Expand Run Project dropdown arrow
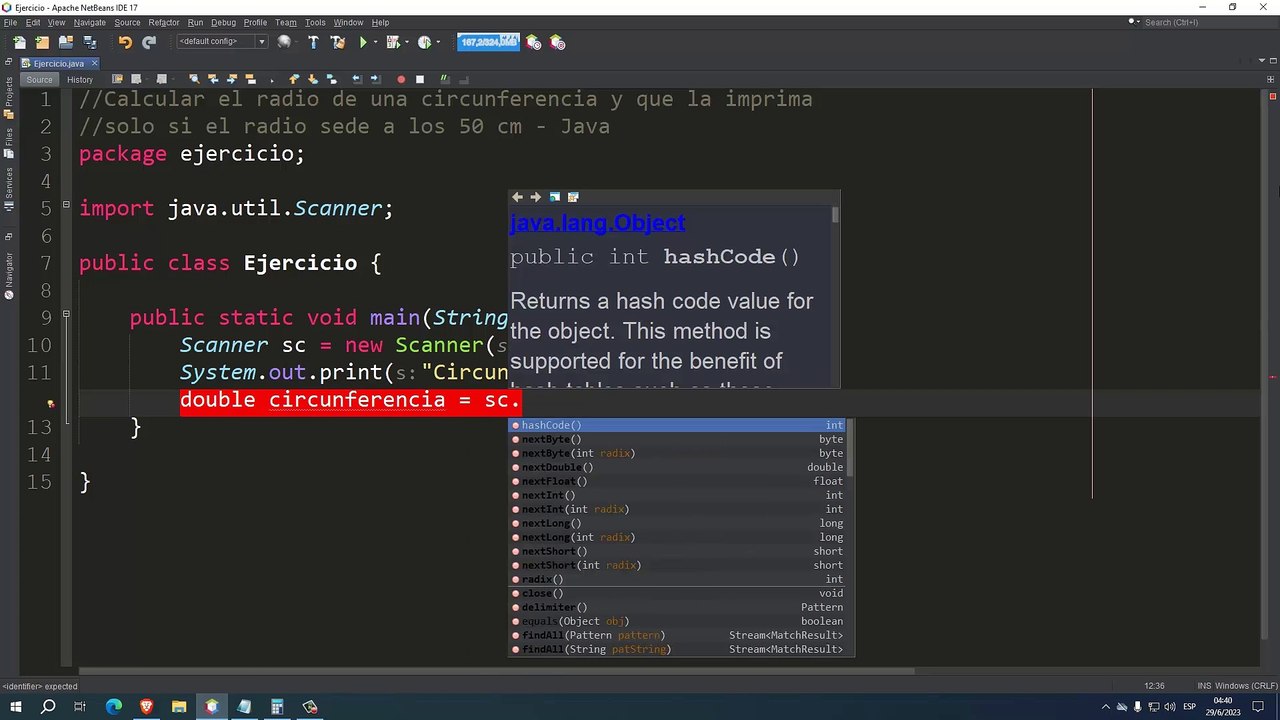This screenshot has width=1280, height=720. [x=376, y=42]
